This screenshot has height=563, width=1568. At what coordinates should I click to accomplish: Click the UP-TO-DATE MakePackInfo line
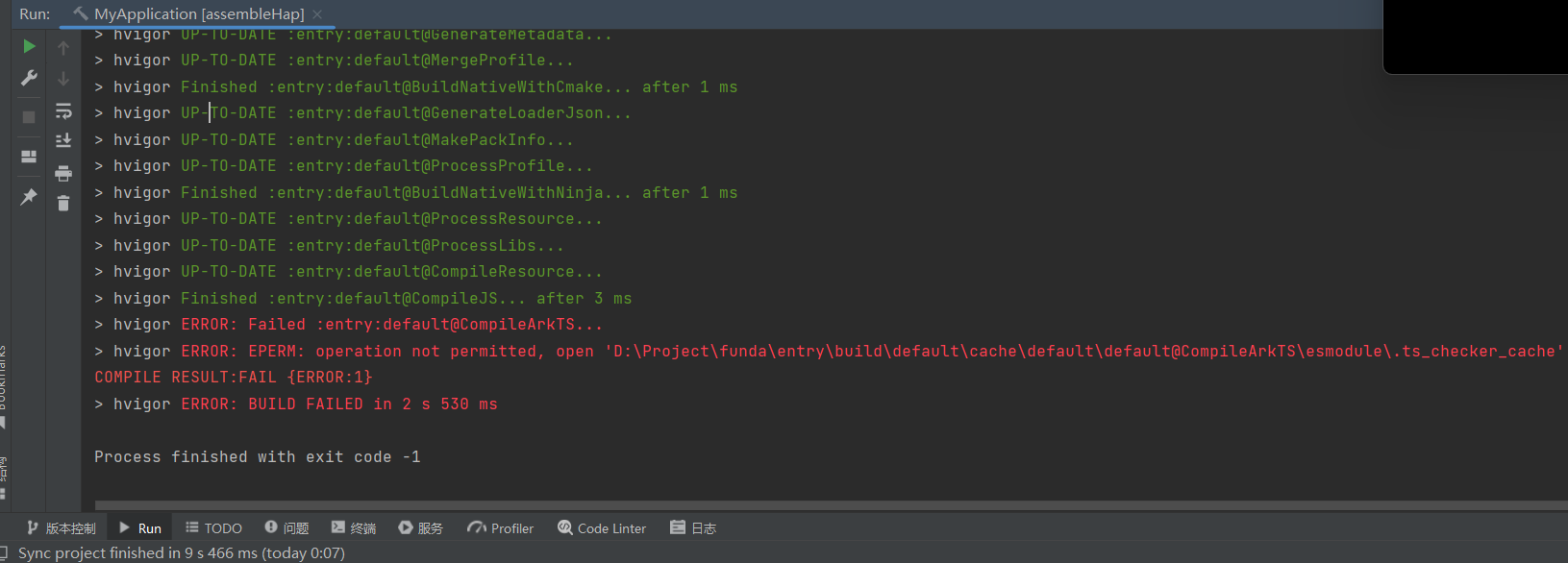point(335,140)
